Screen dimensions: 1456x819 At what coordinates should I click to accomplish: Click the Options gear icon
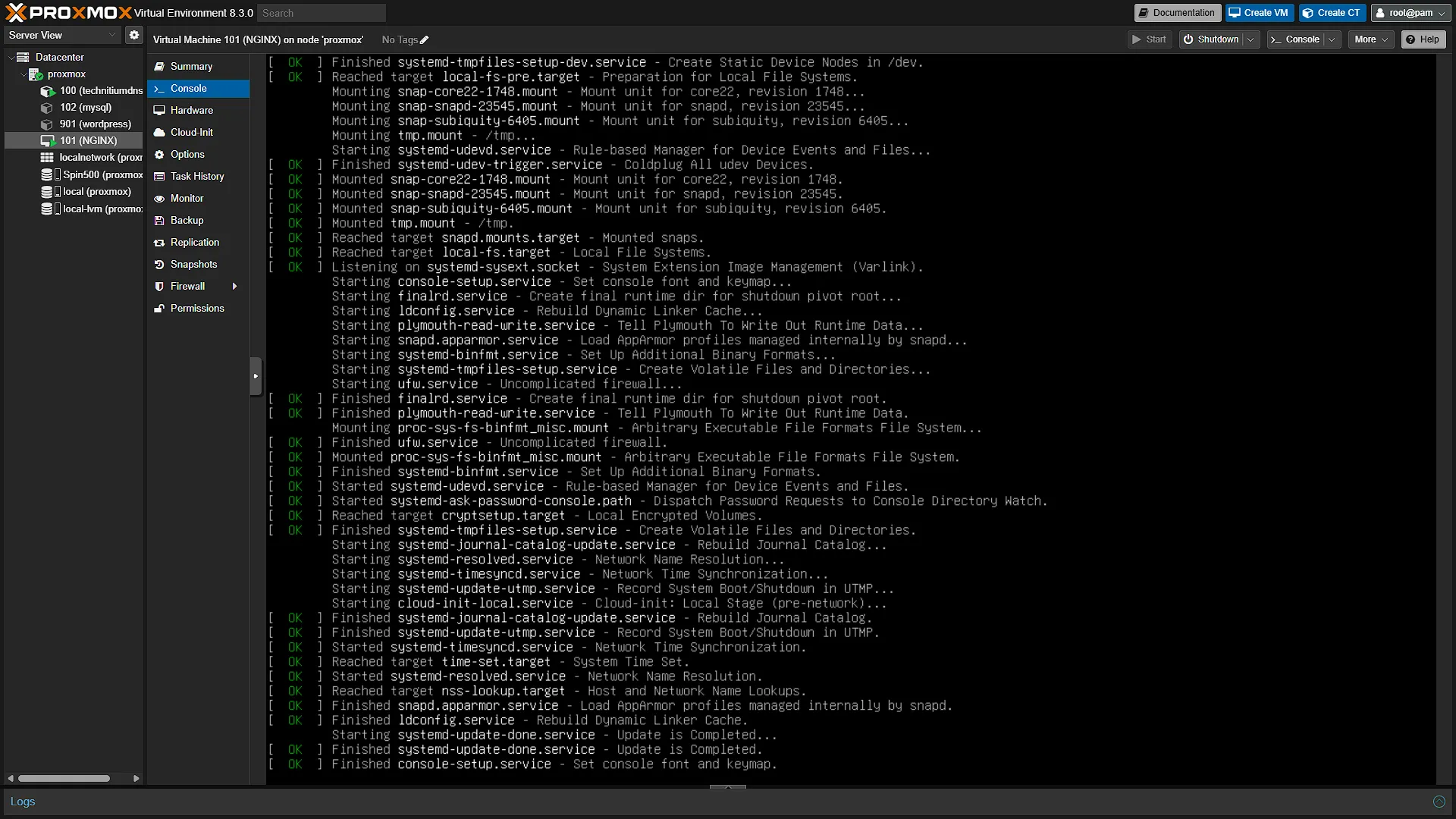tap(159, 154)
